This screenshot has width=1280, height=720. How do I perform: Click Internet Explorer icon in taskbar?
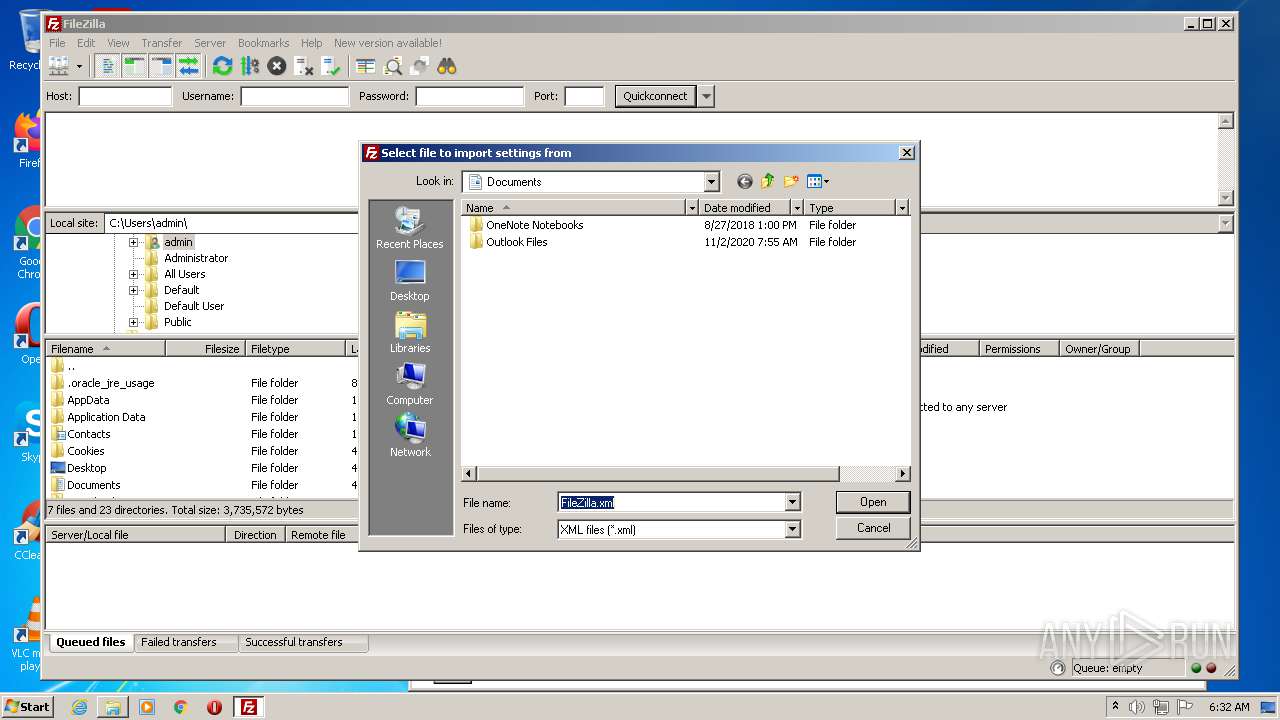(79, 707)
